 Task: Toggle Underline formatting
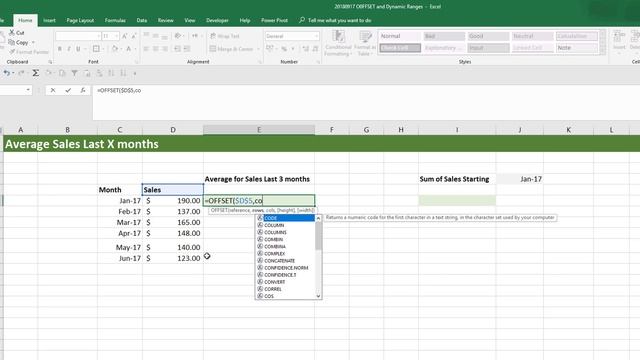(78, 49)
